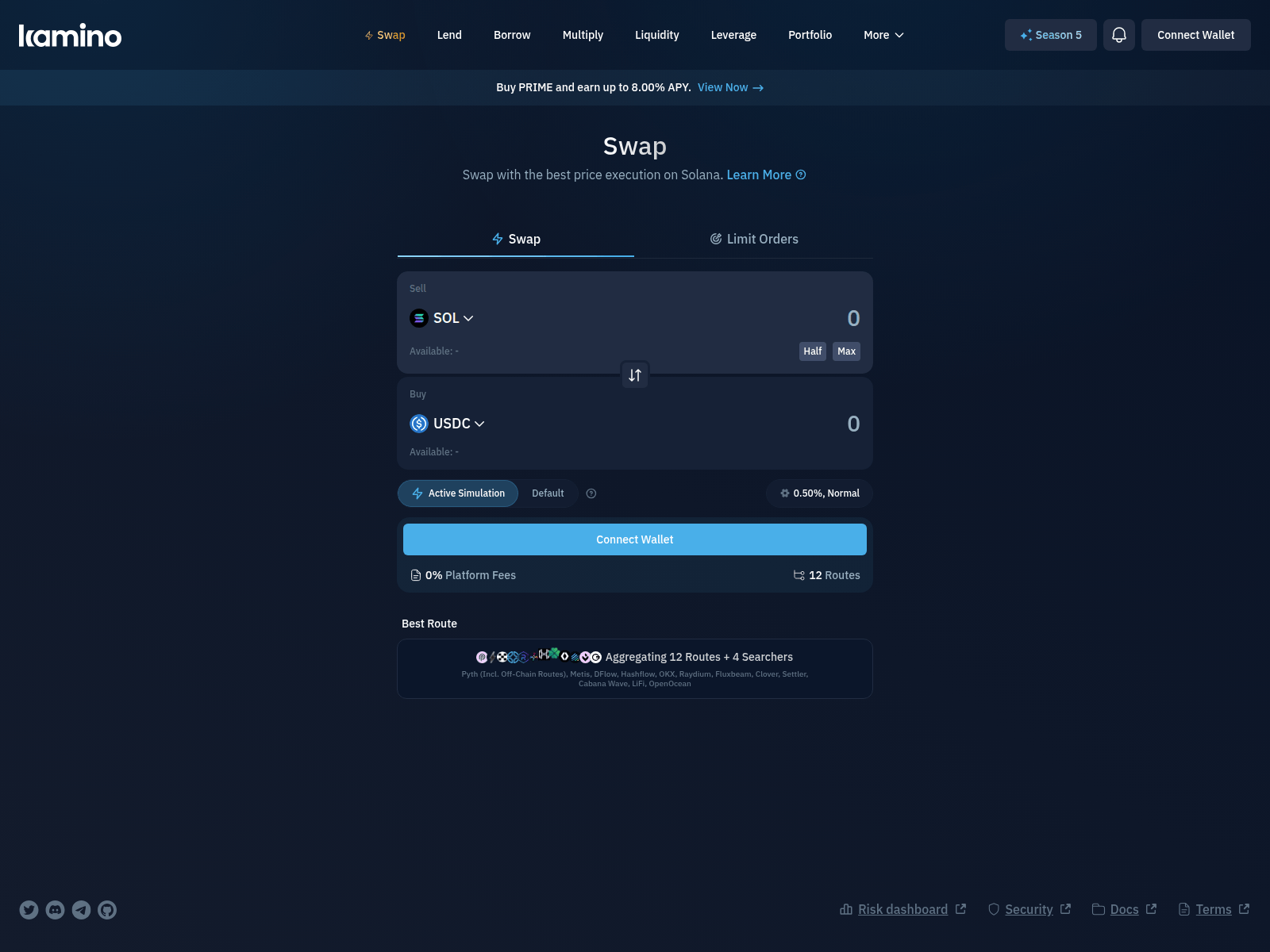
Task: Open the Terms link
Action: tap(1214, 909)
